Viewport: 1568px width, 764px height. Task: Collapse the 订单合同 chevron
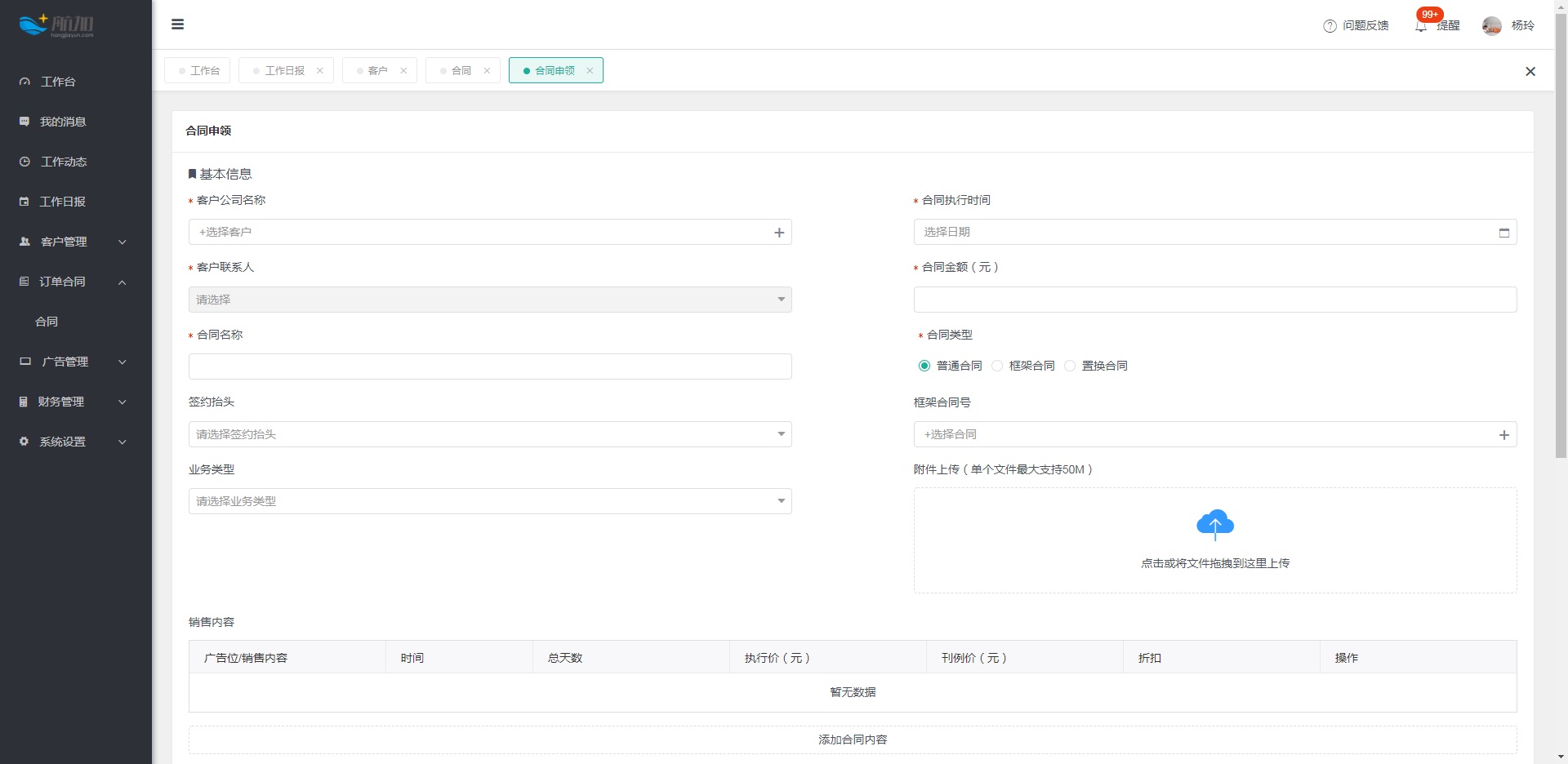(122, 282)
